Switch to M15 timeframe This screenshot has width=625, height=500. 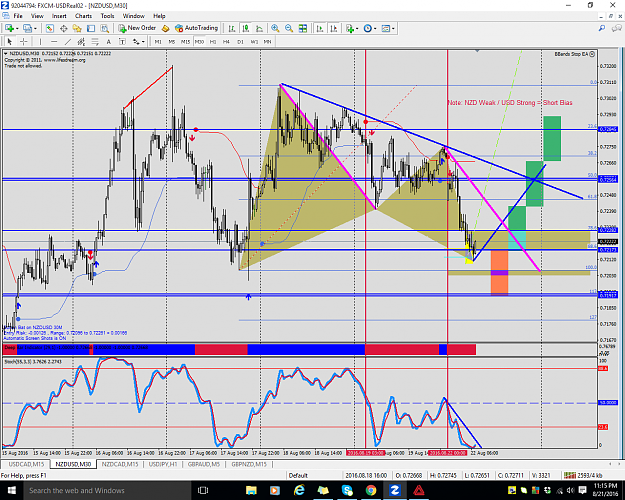point(185,42)
